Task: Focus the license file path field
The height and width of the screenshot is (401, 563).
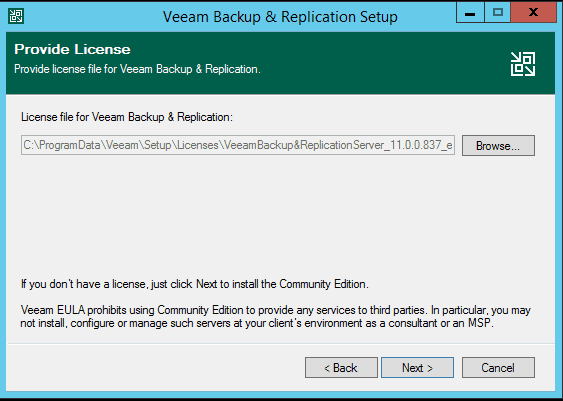Action: (x=238, y=145)
